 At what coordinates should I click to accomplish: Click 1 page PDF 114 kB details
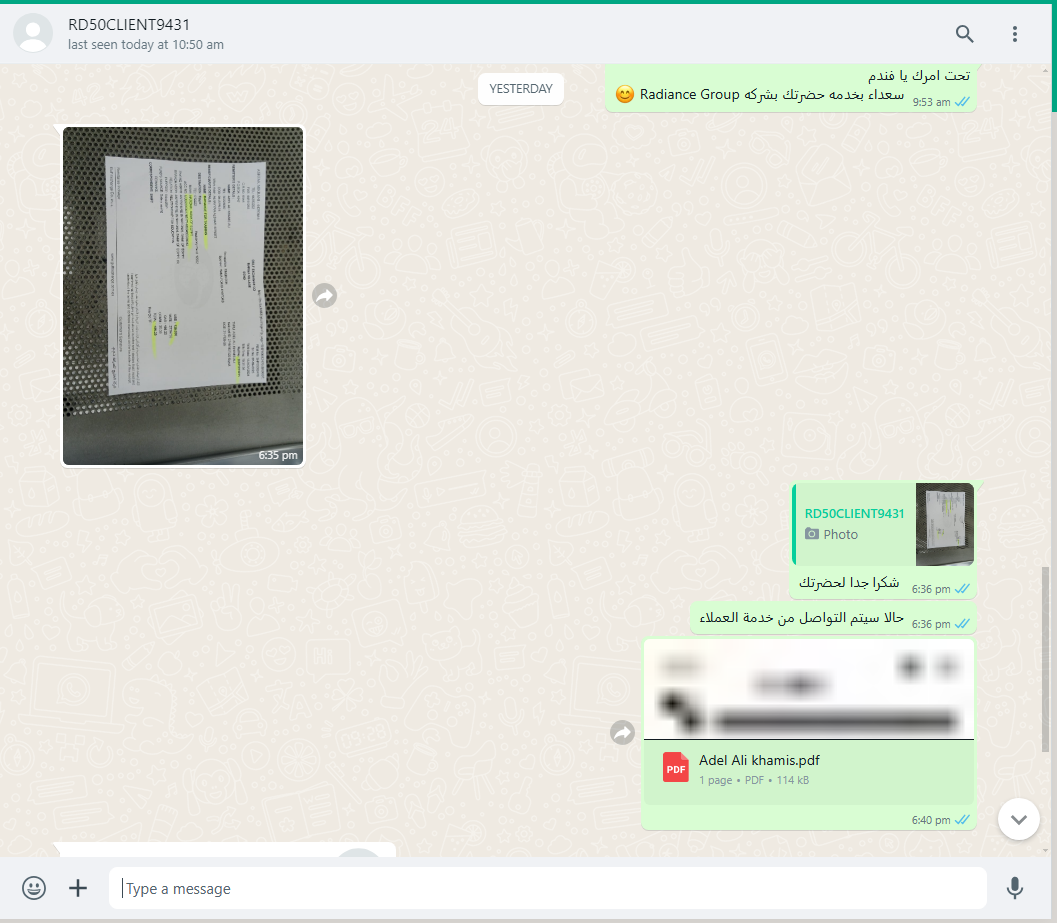(x=754, y=780)
